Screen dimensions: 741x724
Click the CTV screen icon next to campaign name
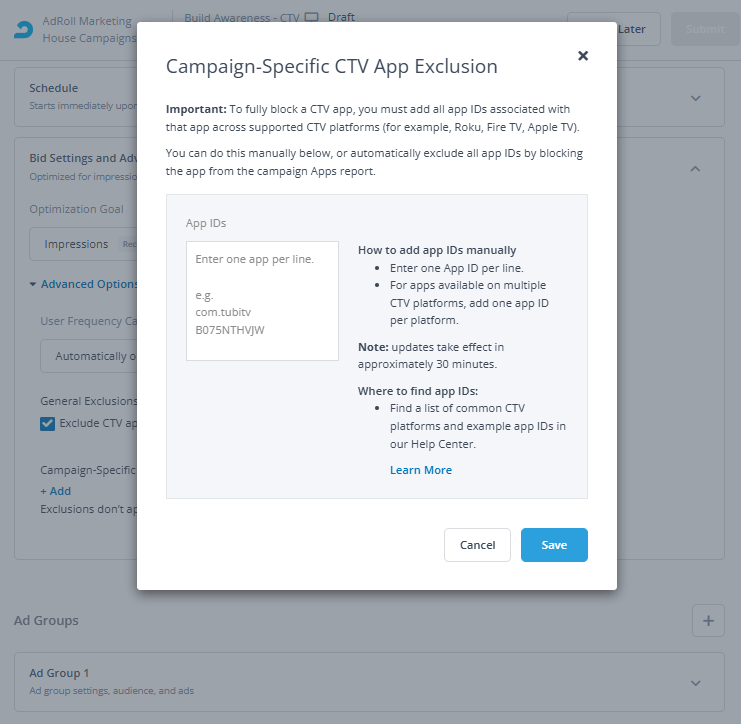point(311,17)
